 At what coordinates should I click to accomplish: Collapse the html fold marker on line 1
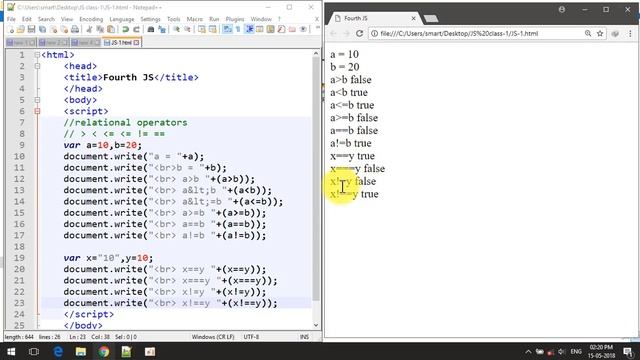[x=37, y=55]
